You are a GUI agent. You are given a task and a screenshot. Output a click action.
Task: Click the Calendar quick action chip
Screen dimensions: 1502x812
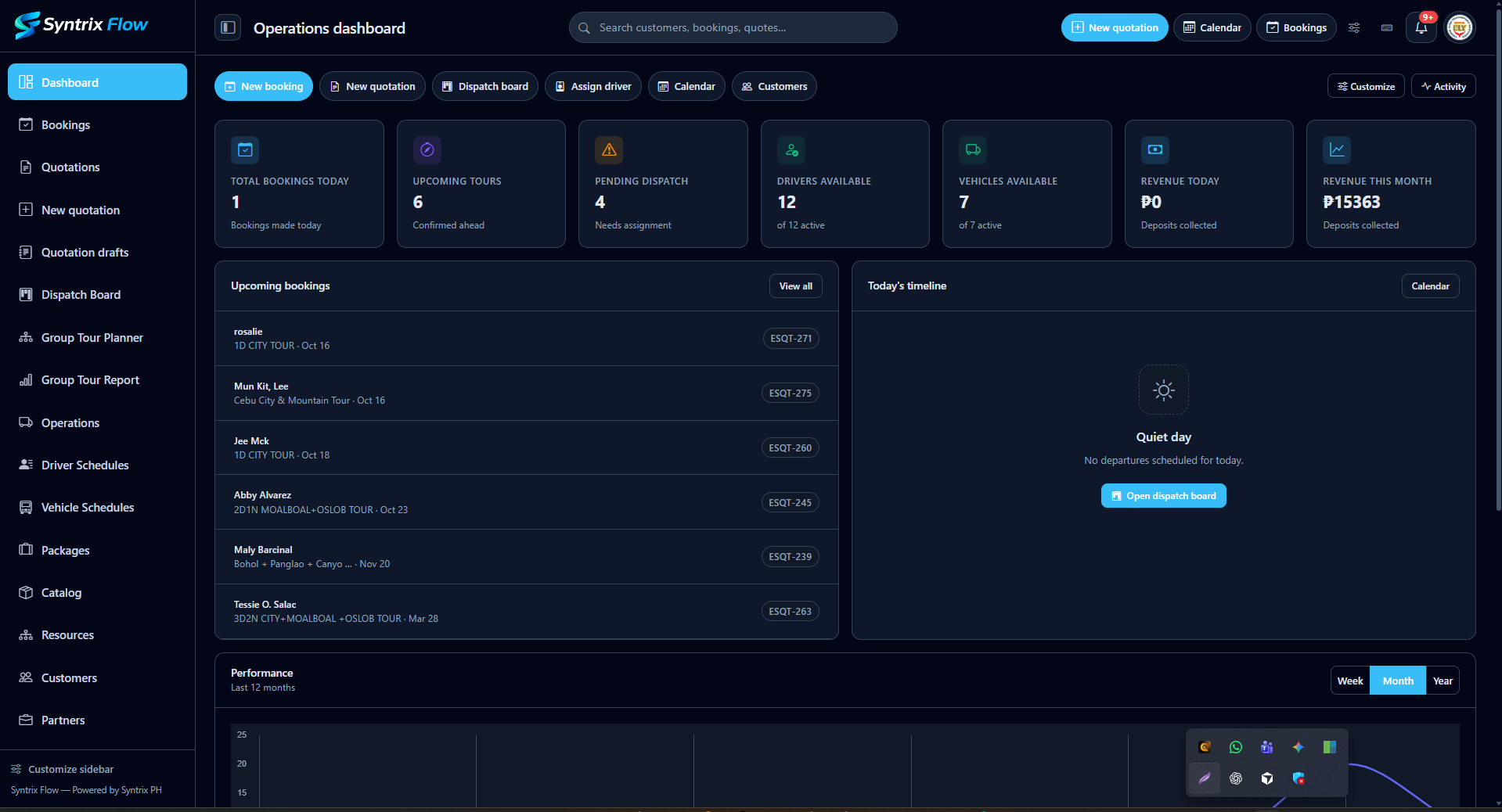click(x=686, y=86)
